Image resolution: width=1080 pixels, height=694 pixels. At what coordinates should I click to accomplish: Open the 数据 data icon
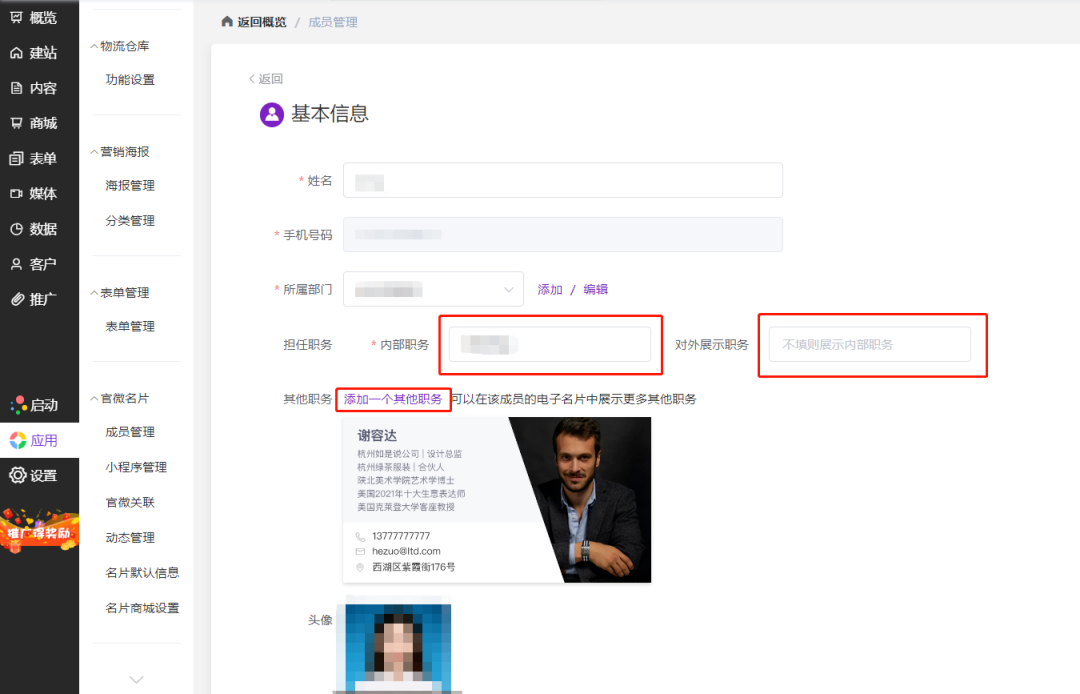coord(17,229)
